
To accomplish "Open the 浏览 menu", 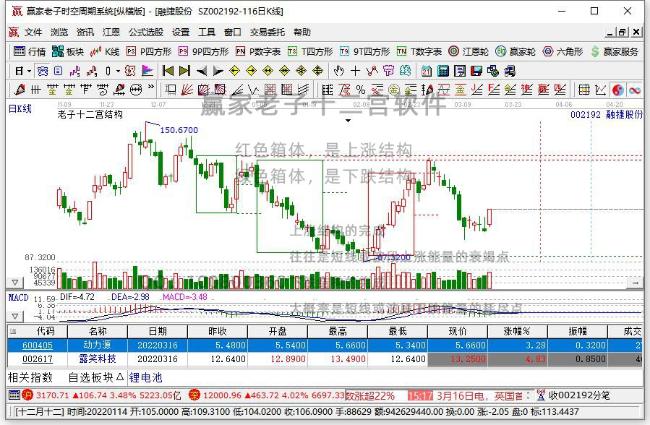I will tap(59, 32).
